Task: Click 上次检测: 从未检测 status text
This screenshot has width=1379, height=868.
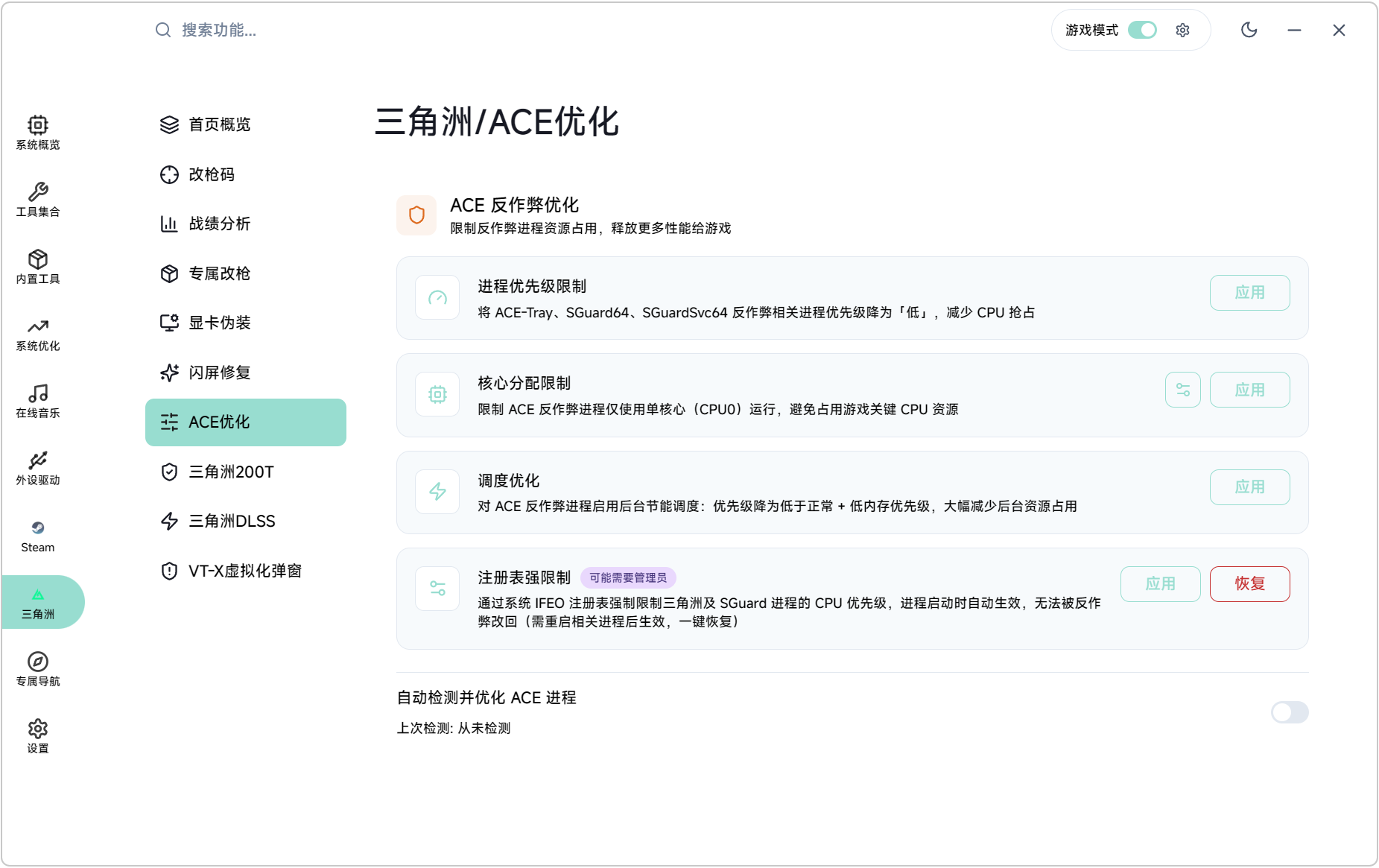Action: click(x=454, y=728)
